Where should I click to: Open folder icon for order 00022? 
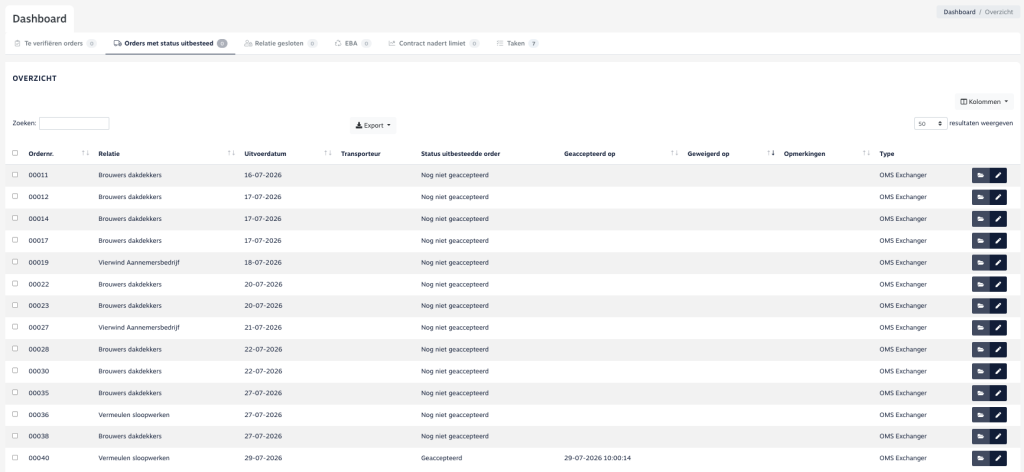pyautogui.click(x=980, y=284)
